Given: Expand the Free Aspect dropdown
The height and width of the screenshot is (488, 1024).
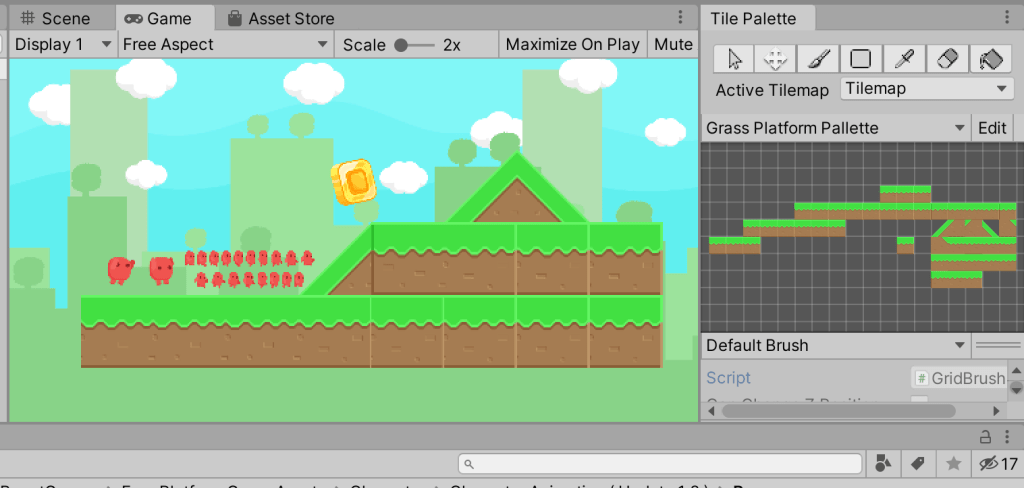Looking at the screenshot, I should [x=225, y=44].
